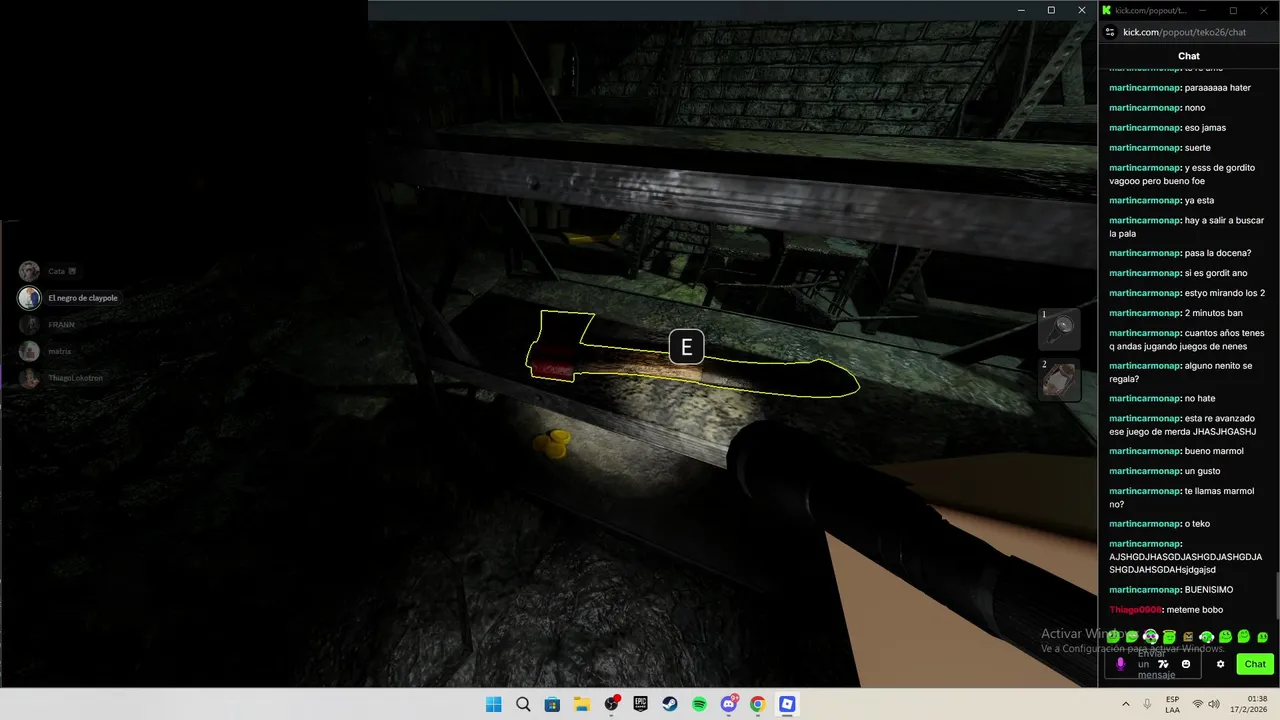The height and width of the screenshot is (720, 1280).
Task: Click the Chat header label
Action: 1189,56
